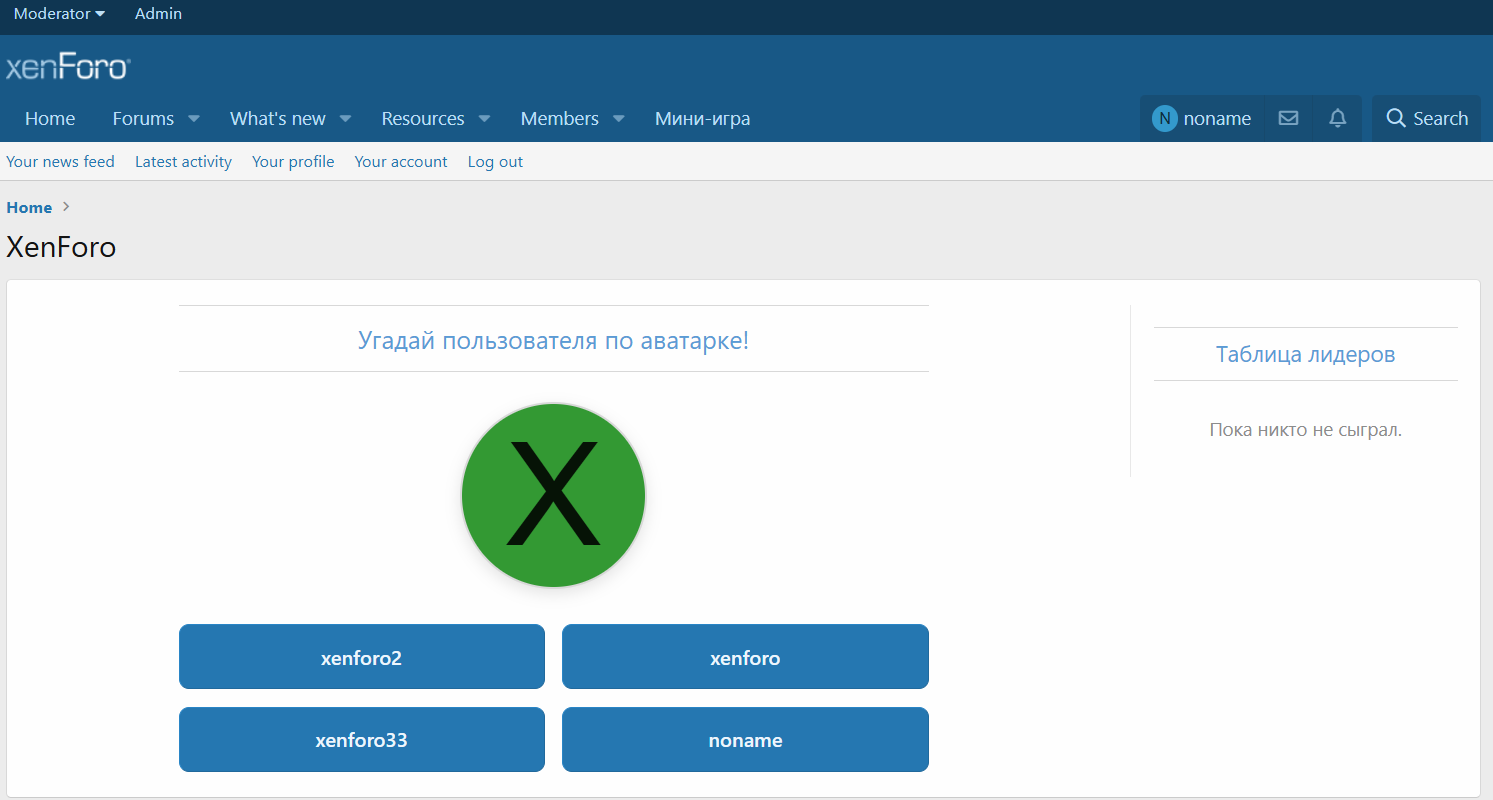The image size is (1493, 800).
Task: Choose the xenforo2 answer button
Action: tap(361, 657)
